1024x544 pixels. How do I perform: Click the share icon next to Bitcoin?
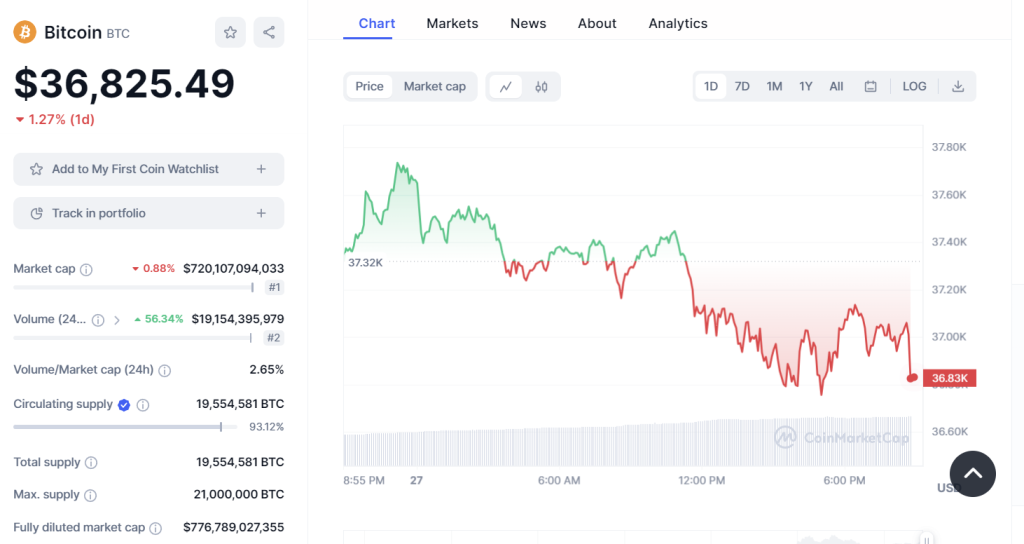(269, 32)
